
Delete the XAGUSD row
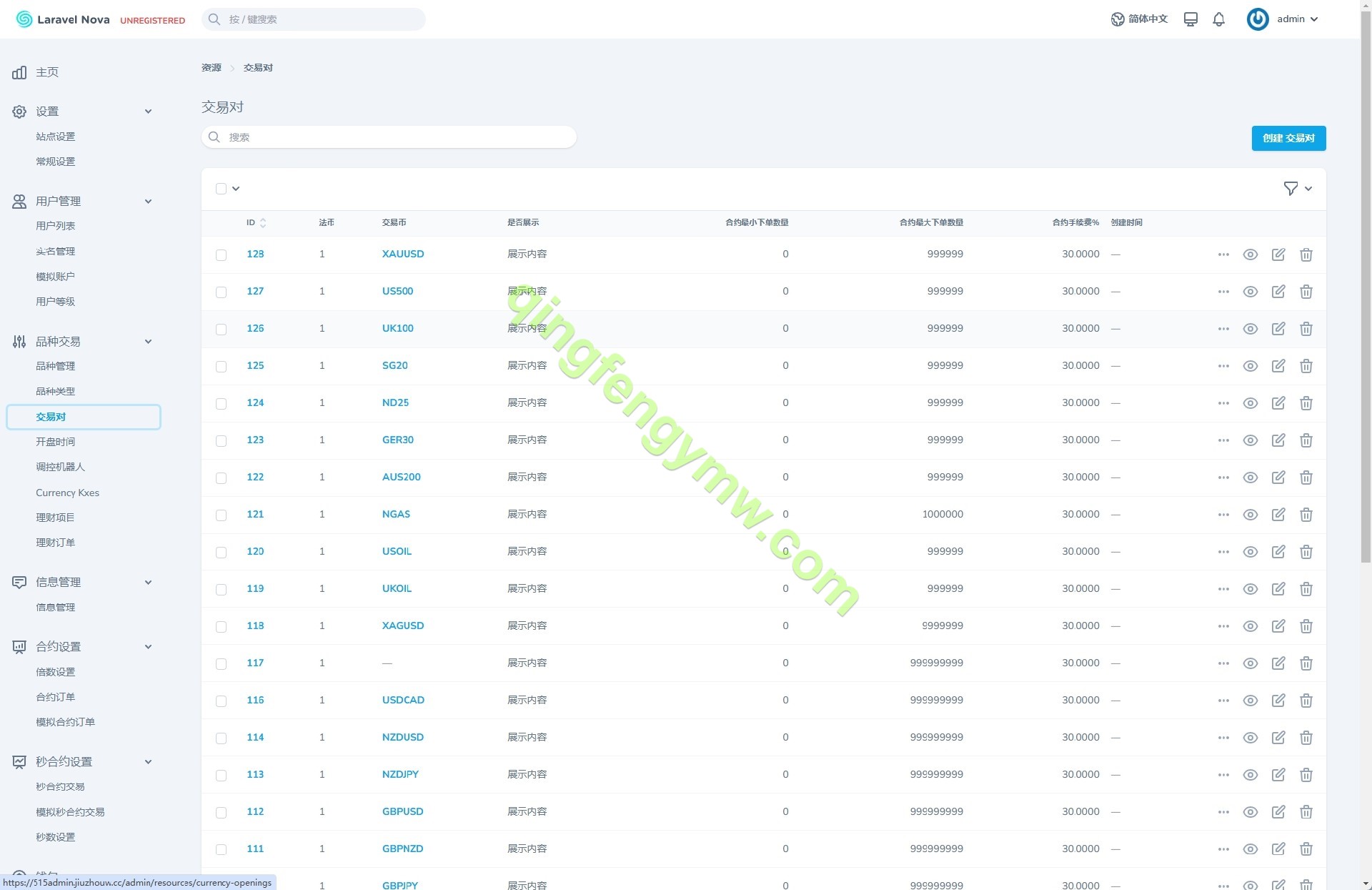click(1306, 626)
